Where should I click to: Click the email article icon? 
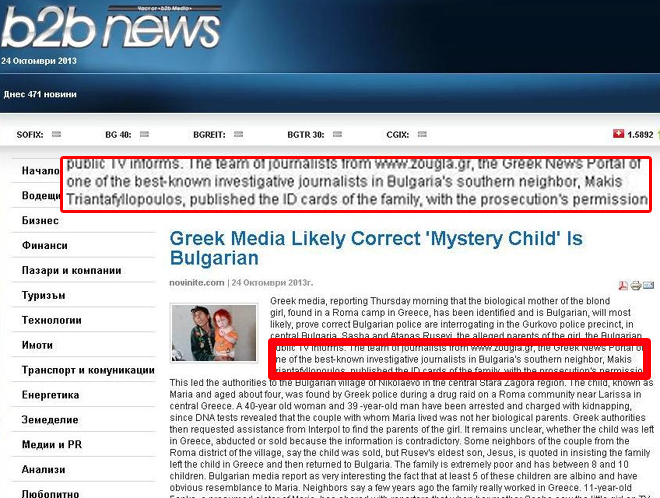651,286
